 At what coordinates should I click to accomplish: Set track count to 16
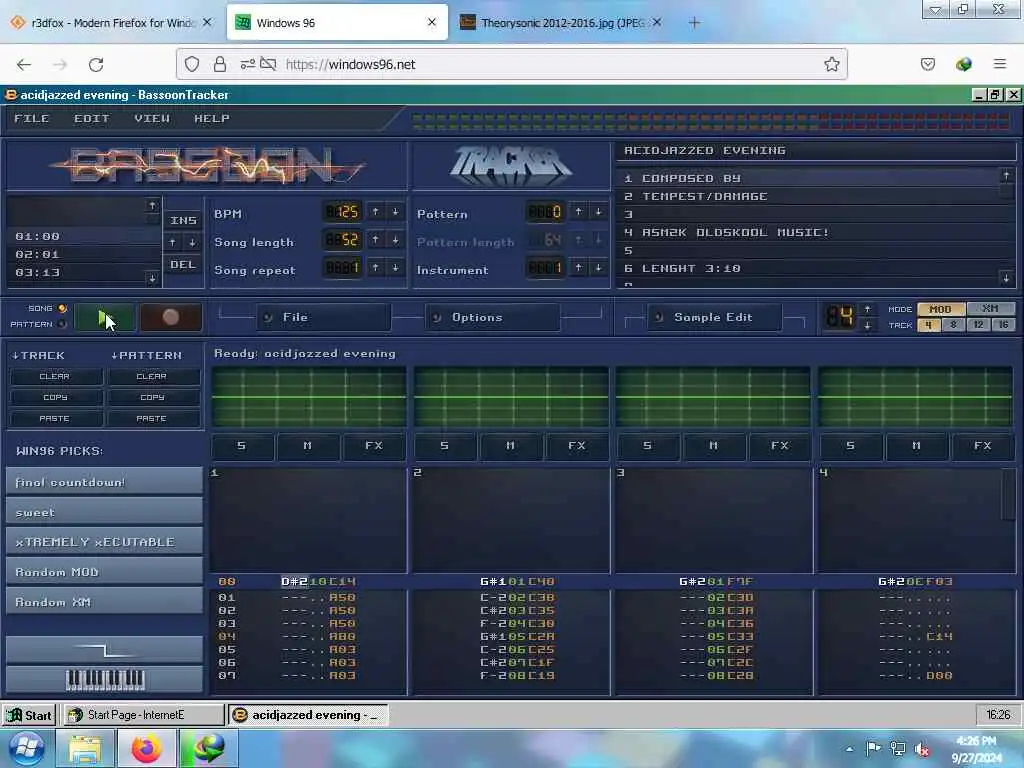1003,325
